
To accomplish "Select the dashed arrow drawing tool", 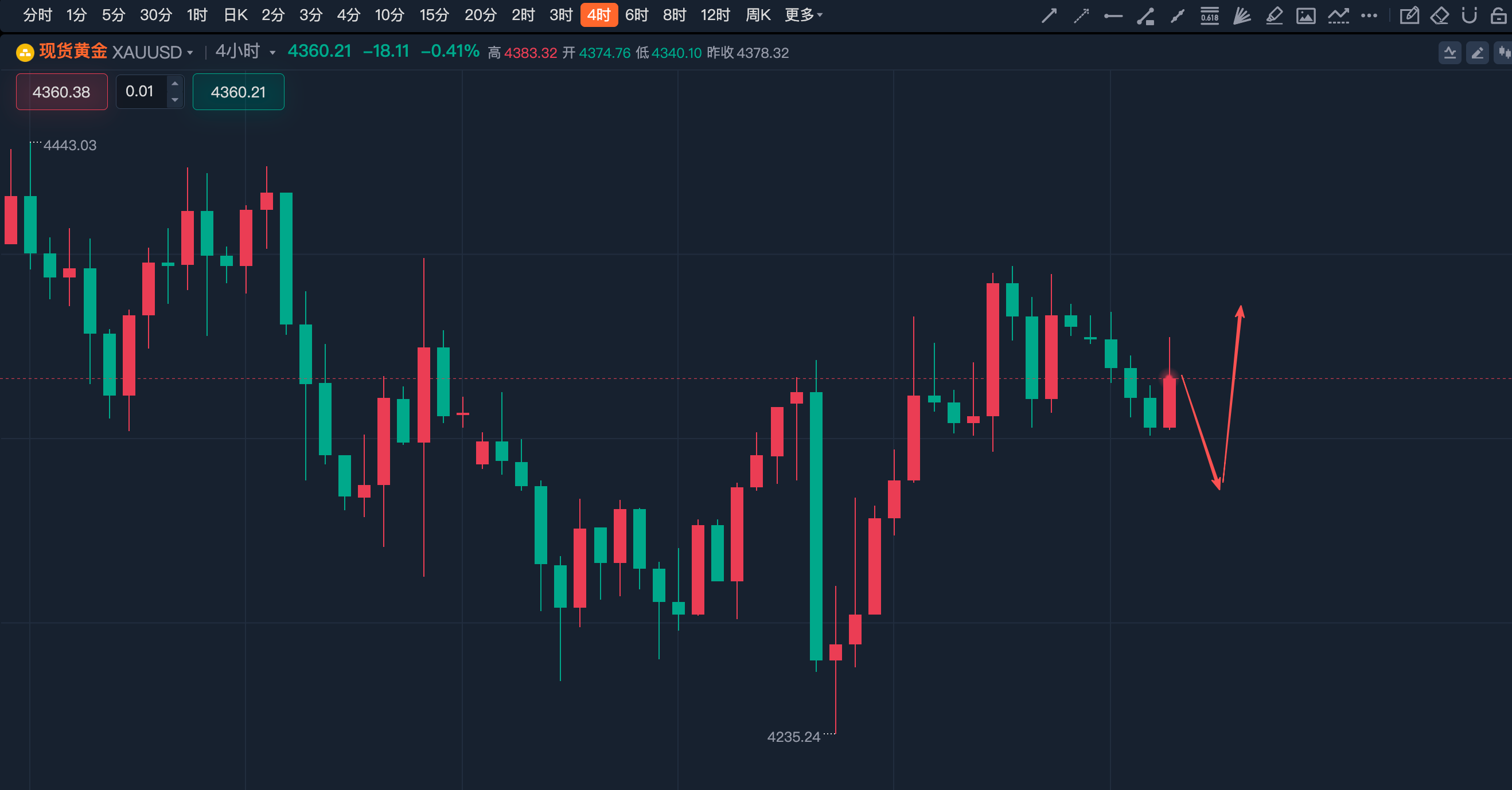I will point(1081,16).
